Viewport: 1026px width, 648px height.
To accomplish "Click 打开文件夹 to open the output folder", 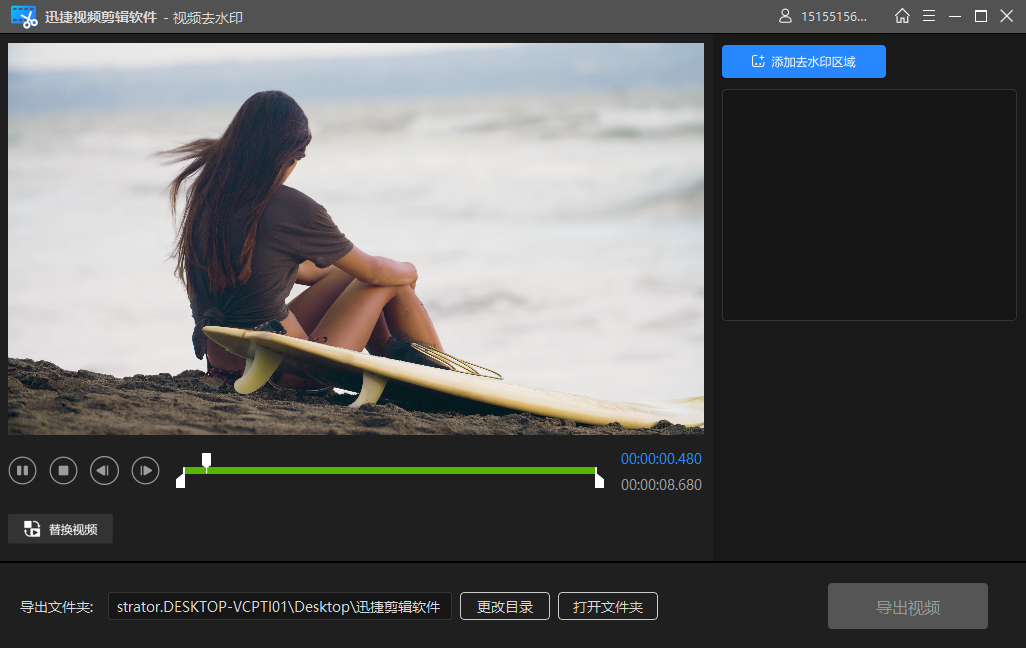I will pos(607,606).
